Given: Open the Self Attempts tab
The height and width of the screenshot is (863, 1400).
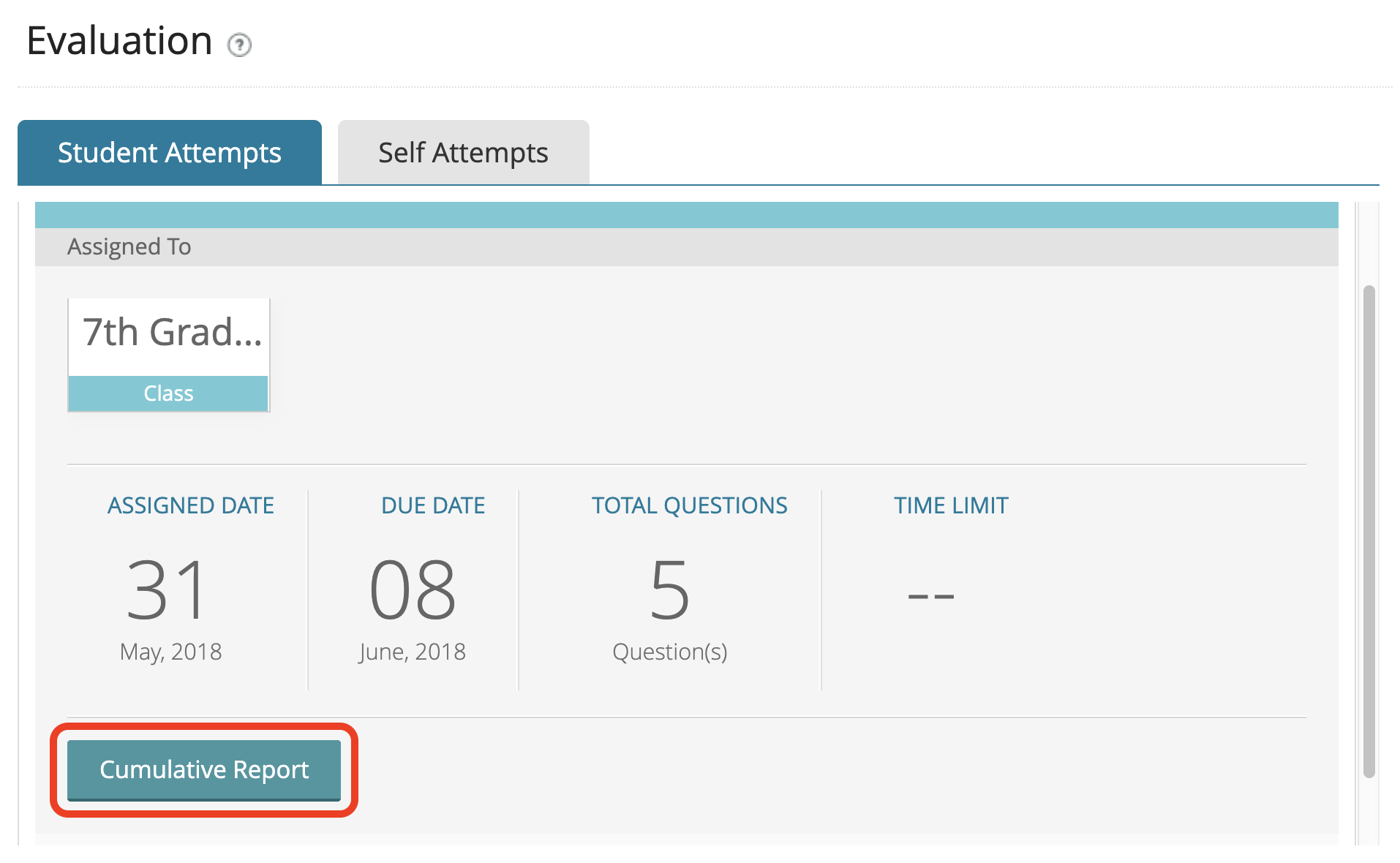Looking at the screenshot, I should (x=463, y=153).
